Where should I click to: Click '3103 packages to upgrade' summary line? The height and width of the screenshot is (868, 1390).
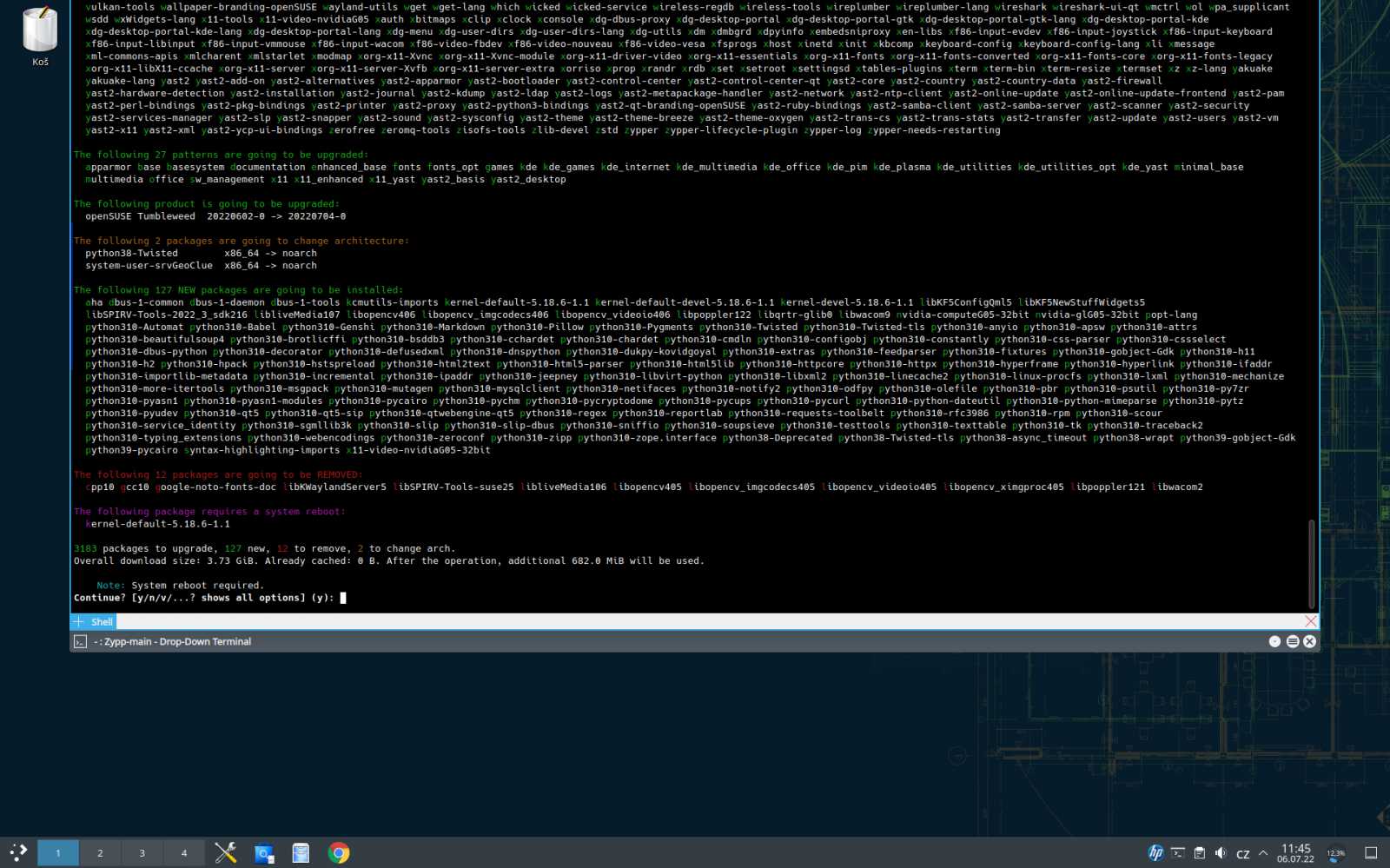point(264,549)
